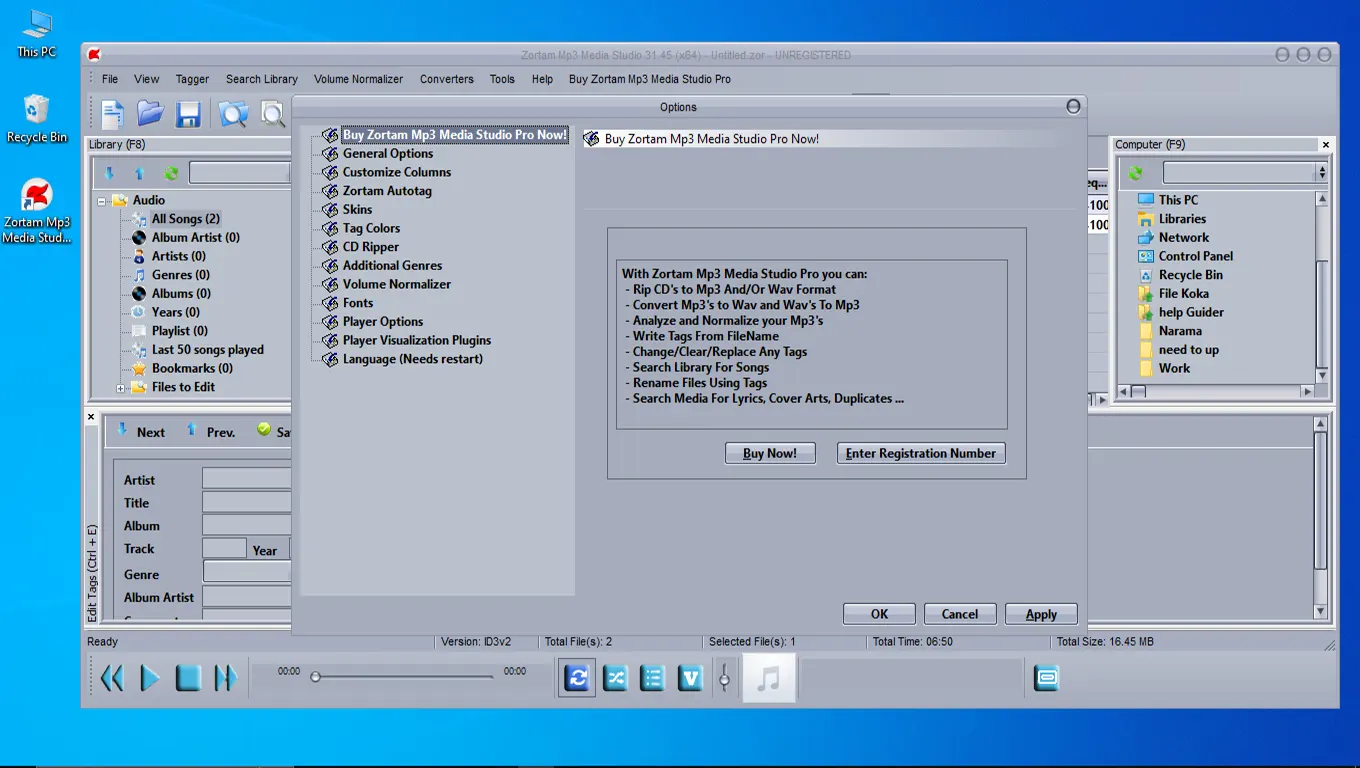Refresh the Computer panel with green icon

tap(1136, 173)
